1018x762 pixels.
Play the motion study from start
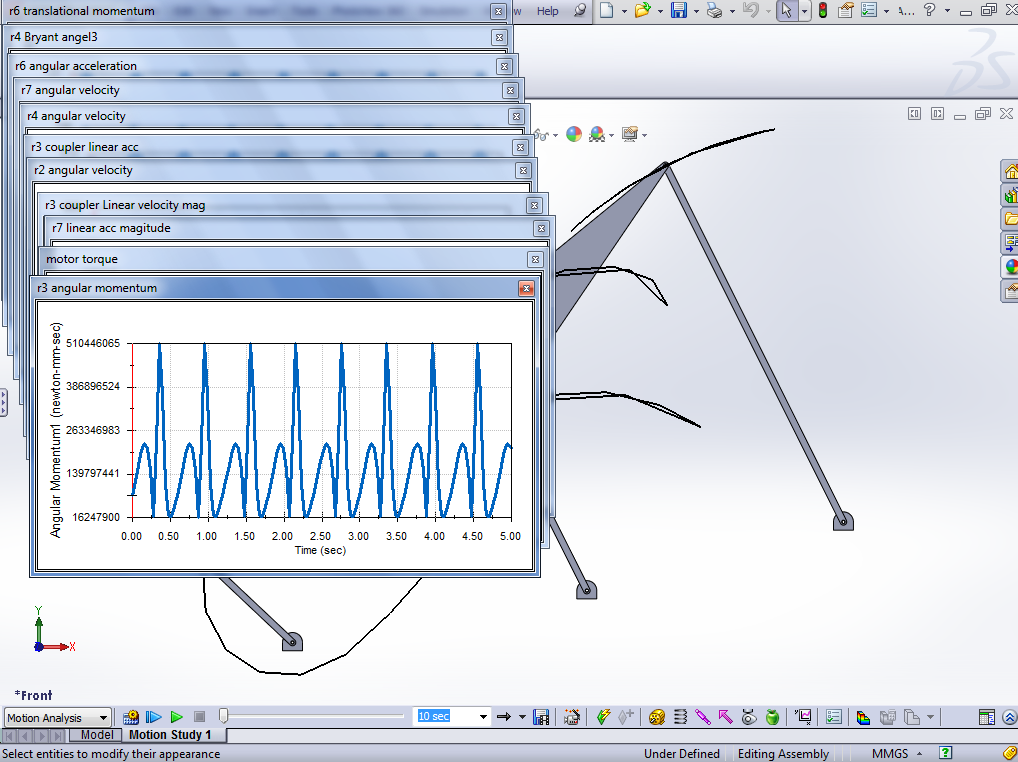click(x=154, y=717)
